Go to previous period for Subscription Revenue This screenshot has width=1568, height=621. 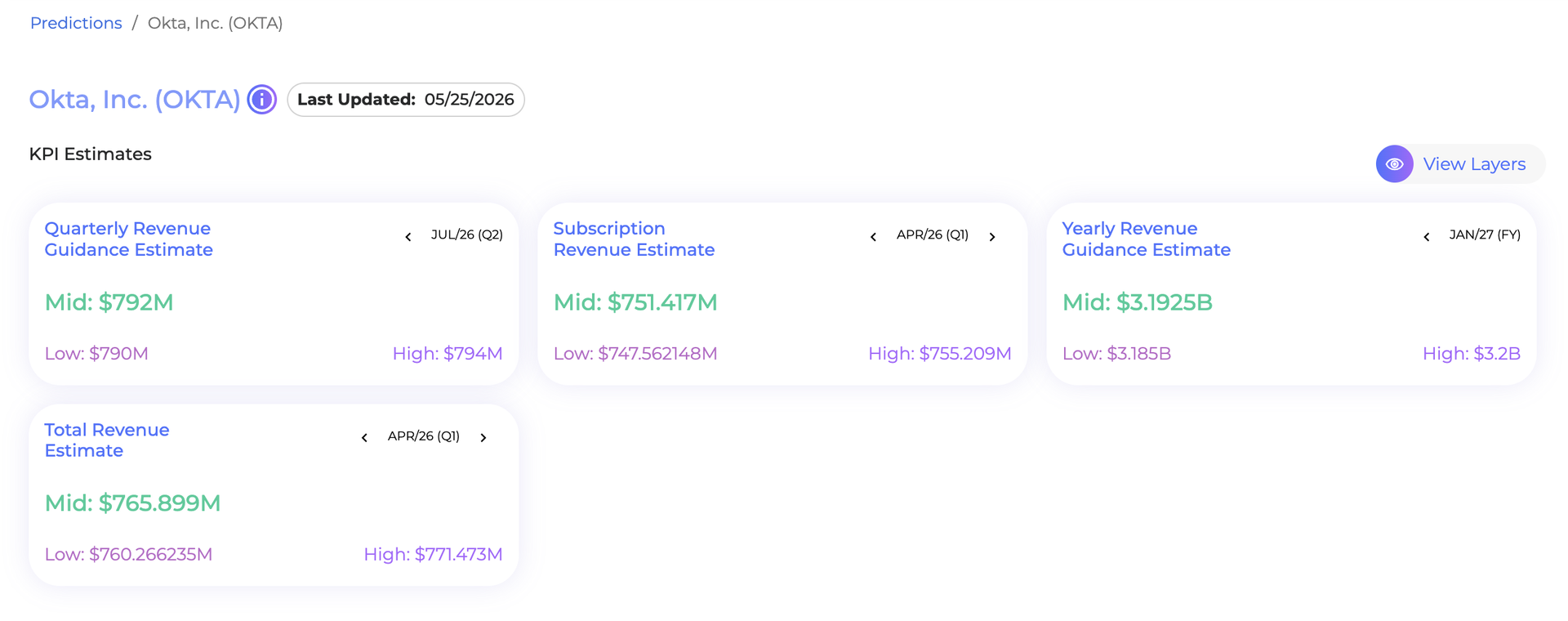873,237
